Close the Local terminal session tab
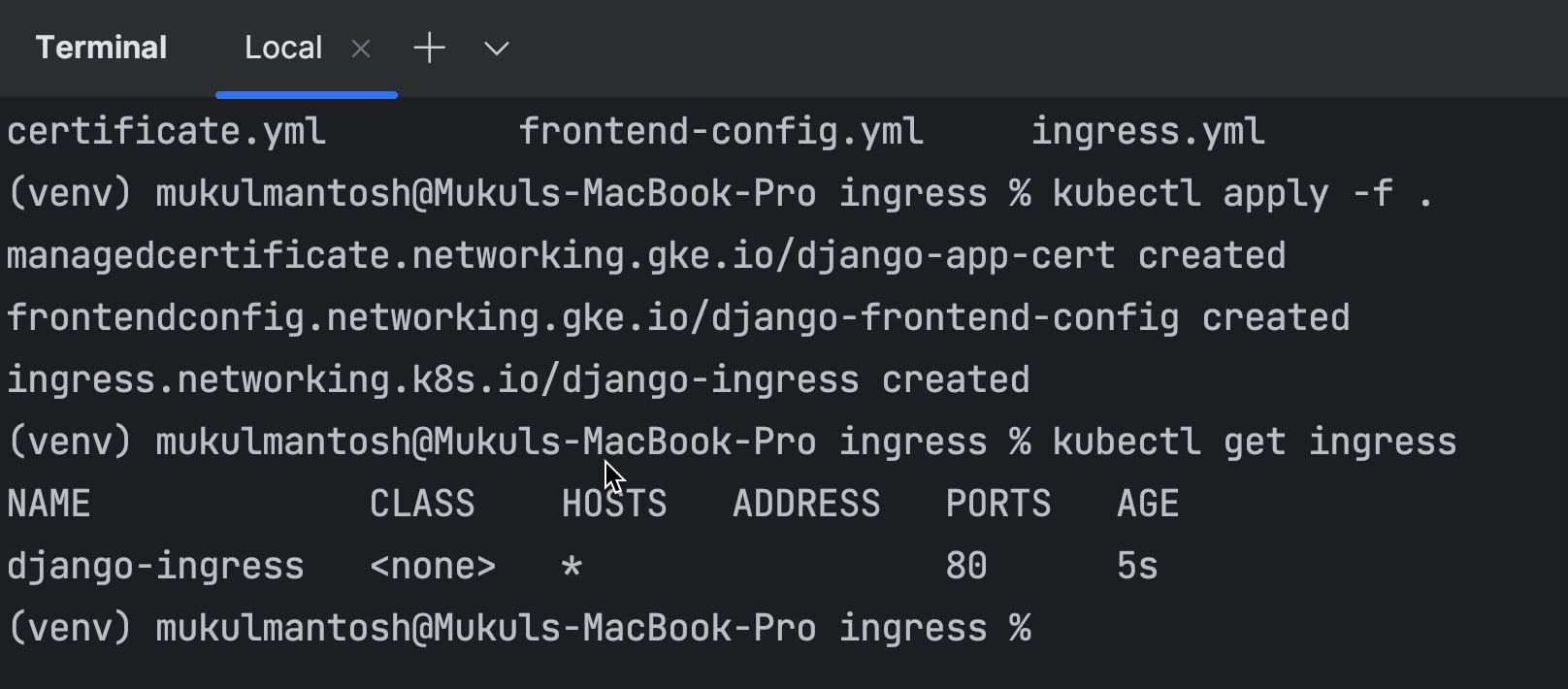 click(361, 49)
